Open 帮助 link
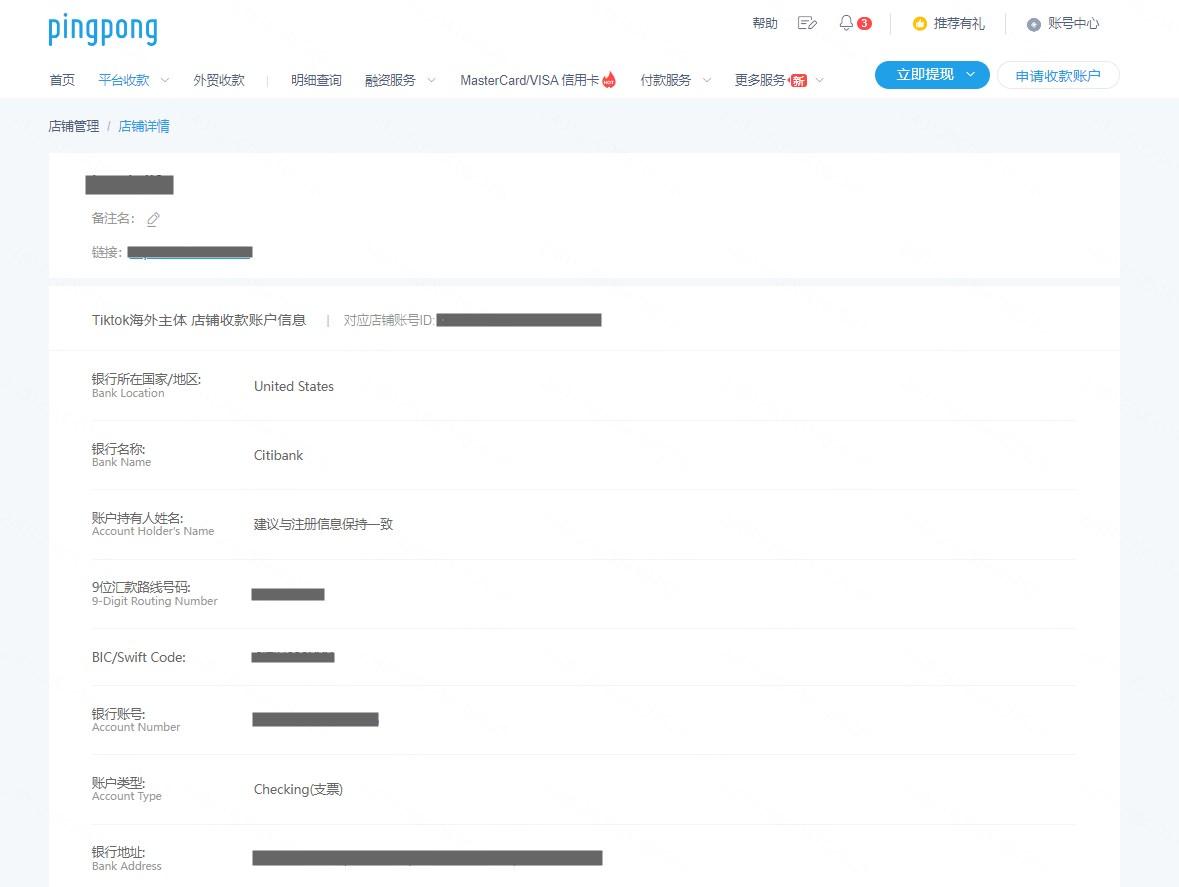The height and width of the screenshot is (887, 1179). [765, 23]
